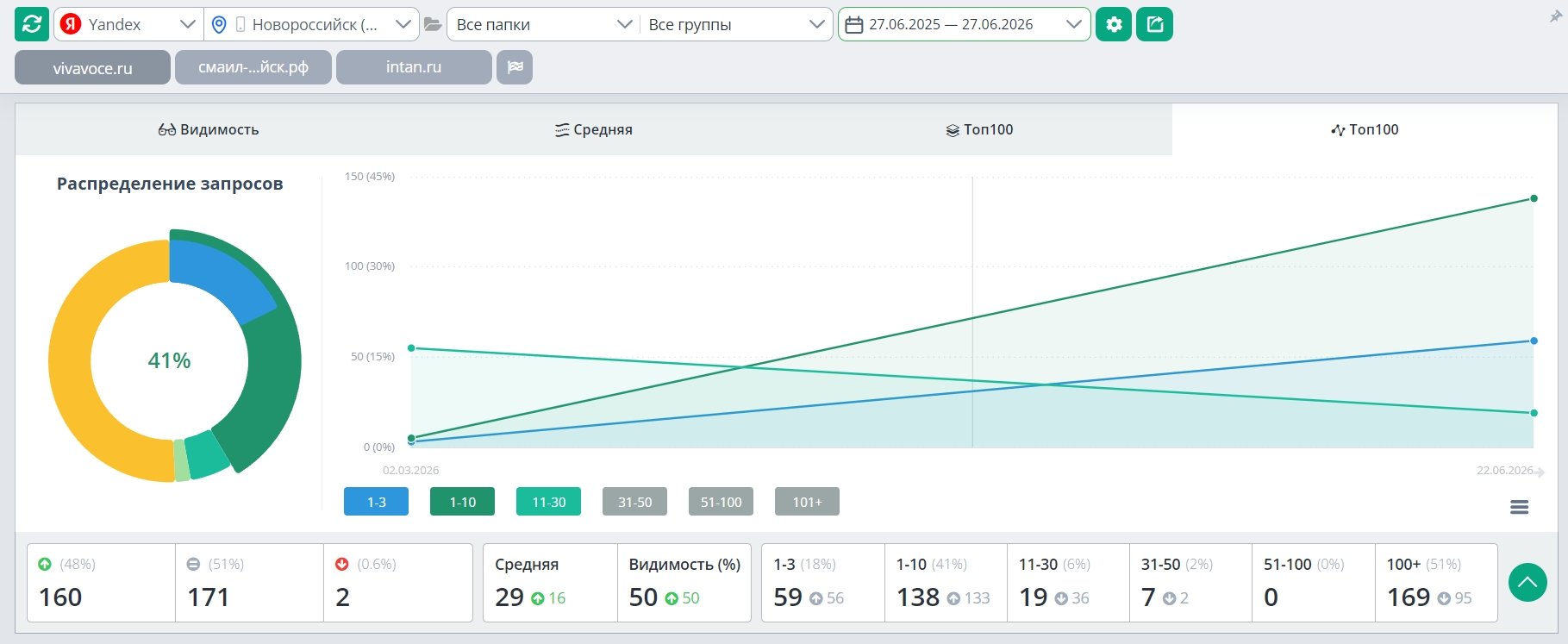This screenshot has height=644, width=1568.
Task: Click the green refresh icon
Action: pyautogui.click(x=32, y=24)
